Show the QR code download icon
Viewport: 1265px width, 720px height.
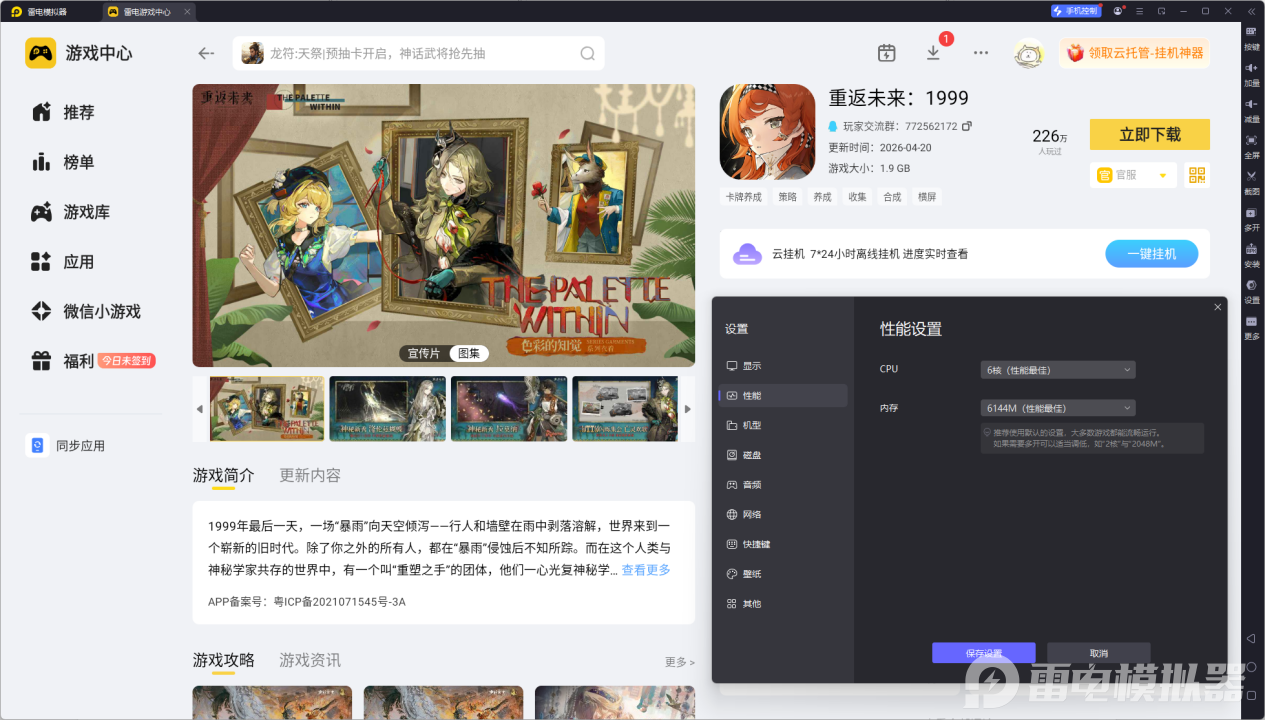(x=1197, y=175)
